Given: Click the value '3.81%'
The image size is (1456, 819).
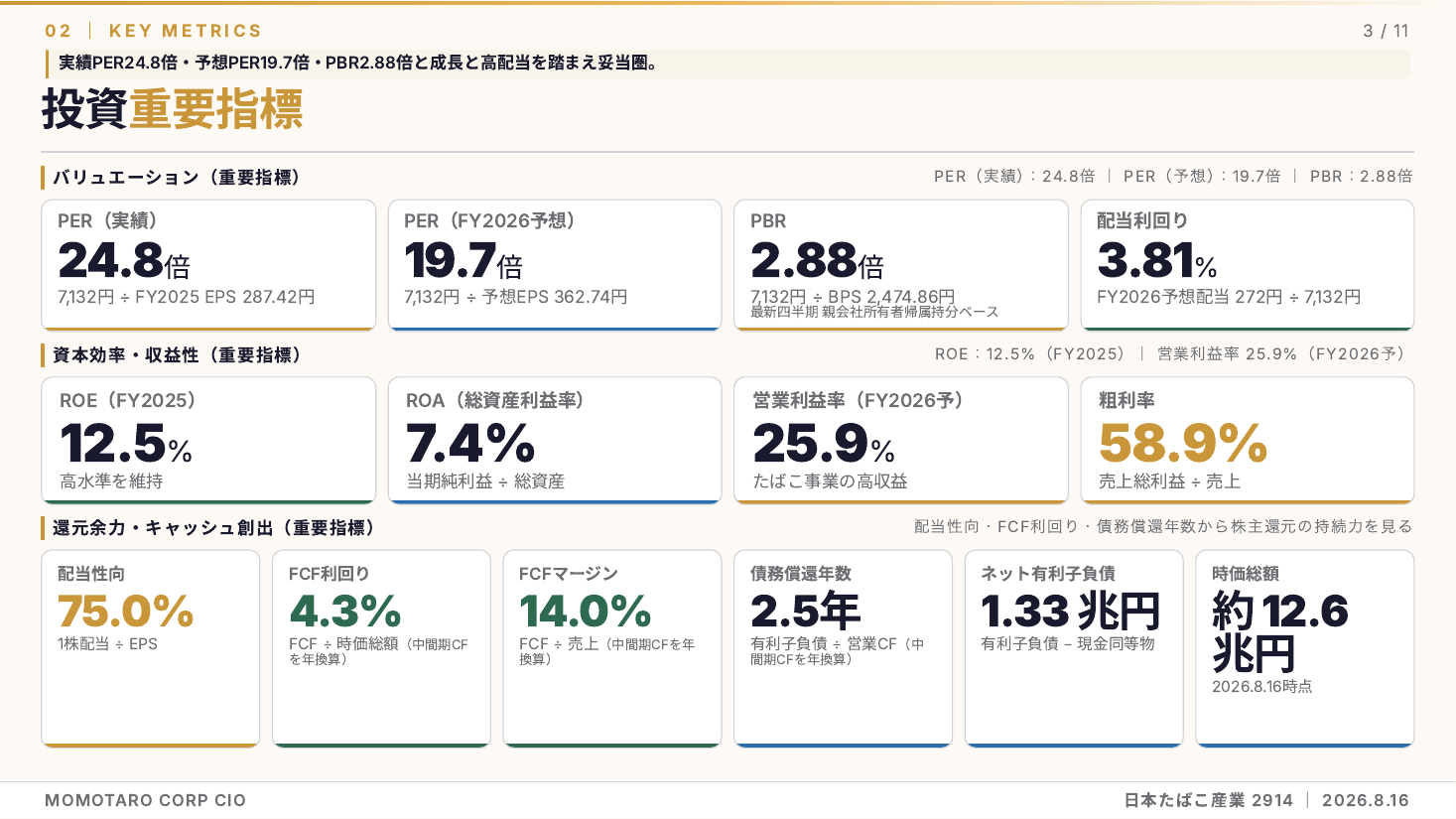Looking at the screenshot, I should (1157, 261).
